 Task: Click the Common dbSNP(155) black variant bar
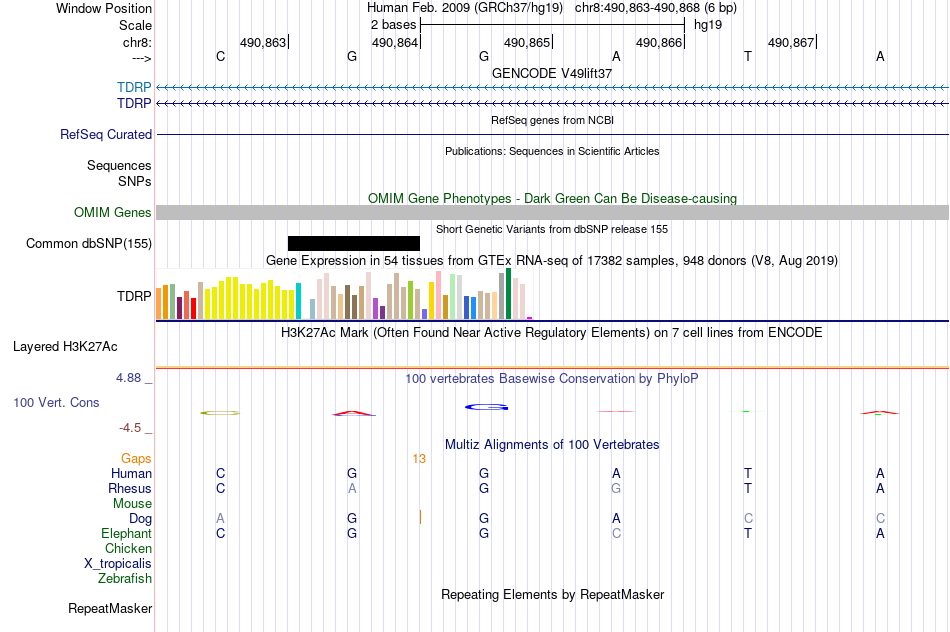(x=354, y=244)
